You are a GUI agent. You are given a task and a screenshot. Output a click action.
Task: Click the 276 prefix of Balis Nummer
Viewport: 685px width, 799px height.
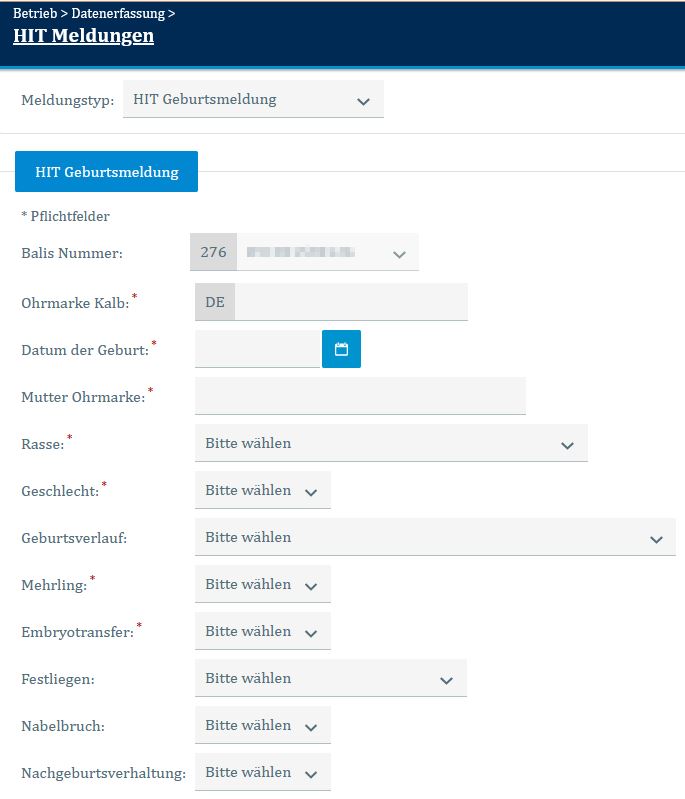214,252
